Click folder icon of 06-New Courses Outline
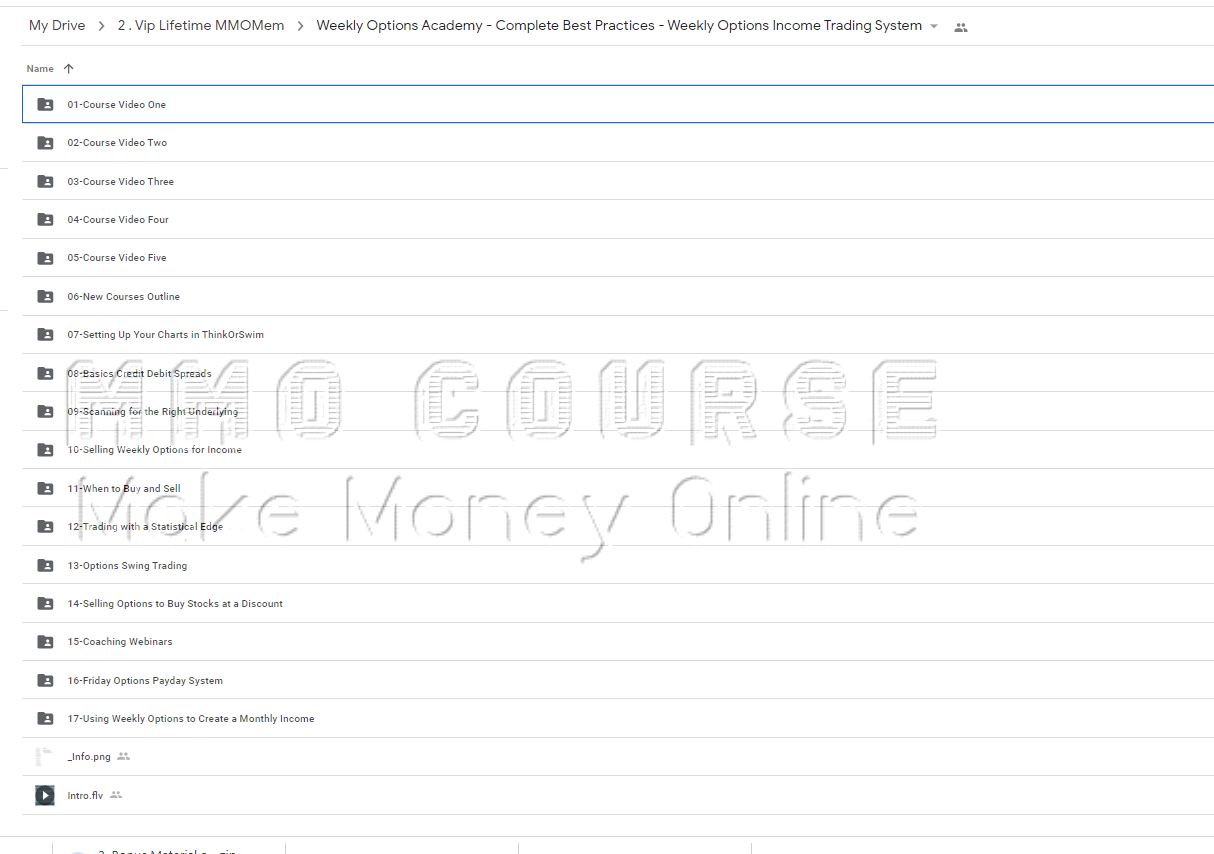The height and width of the screenshot is (854, 1214). pos(45,296)
